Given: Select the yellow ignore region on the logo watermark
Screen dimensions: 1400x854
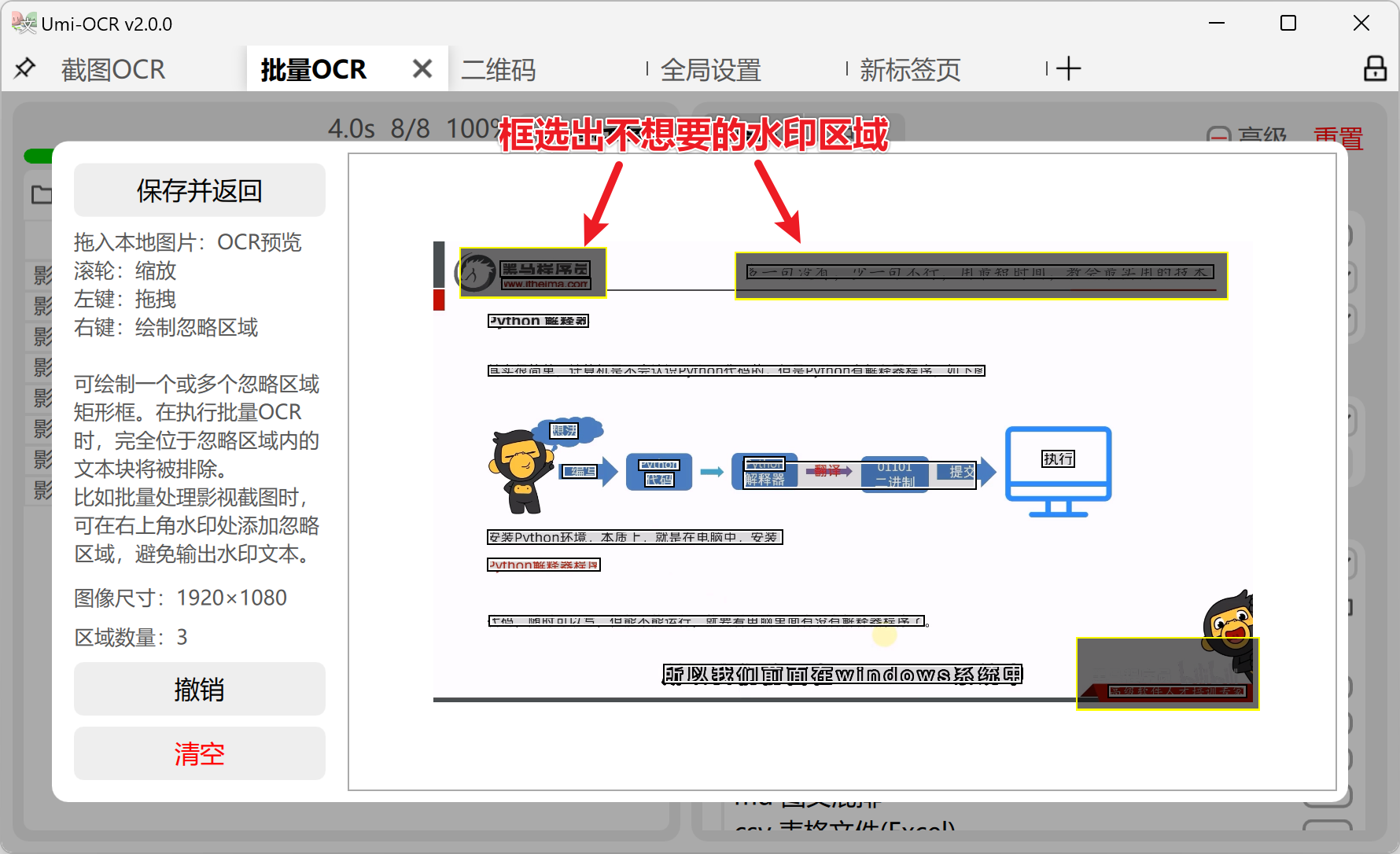Looking at the screenshot, I should tap(532, 274).
